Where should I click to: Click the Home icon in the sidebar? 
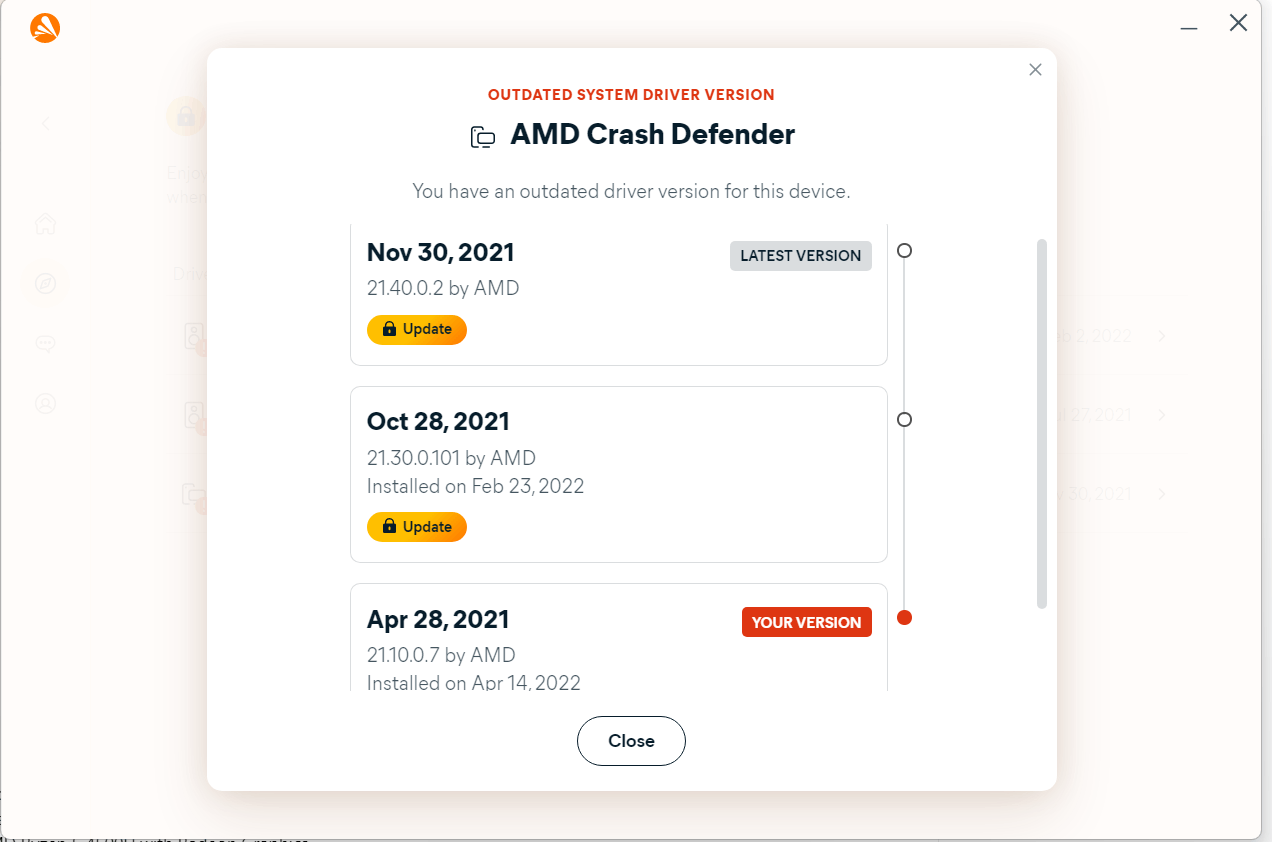click(x=45, y=223)
